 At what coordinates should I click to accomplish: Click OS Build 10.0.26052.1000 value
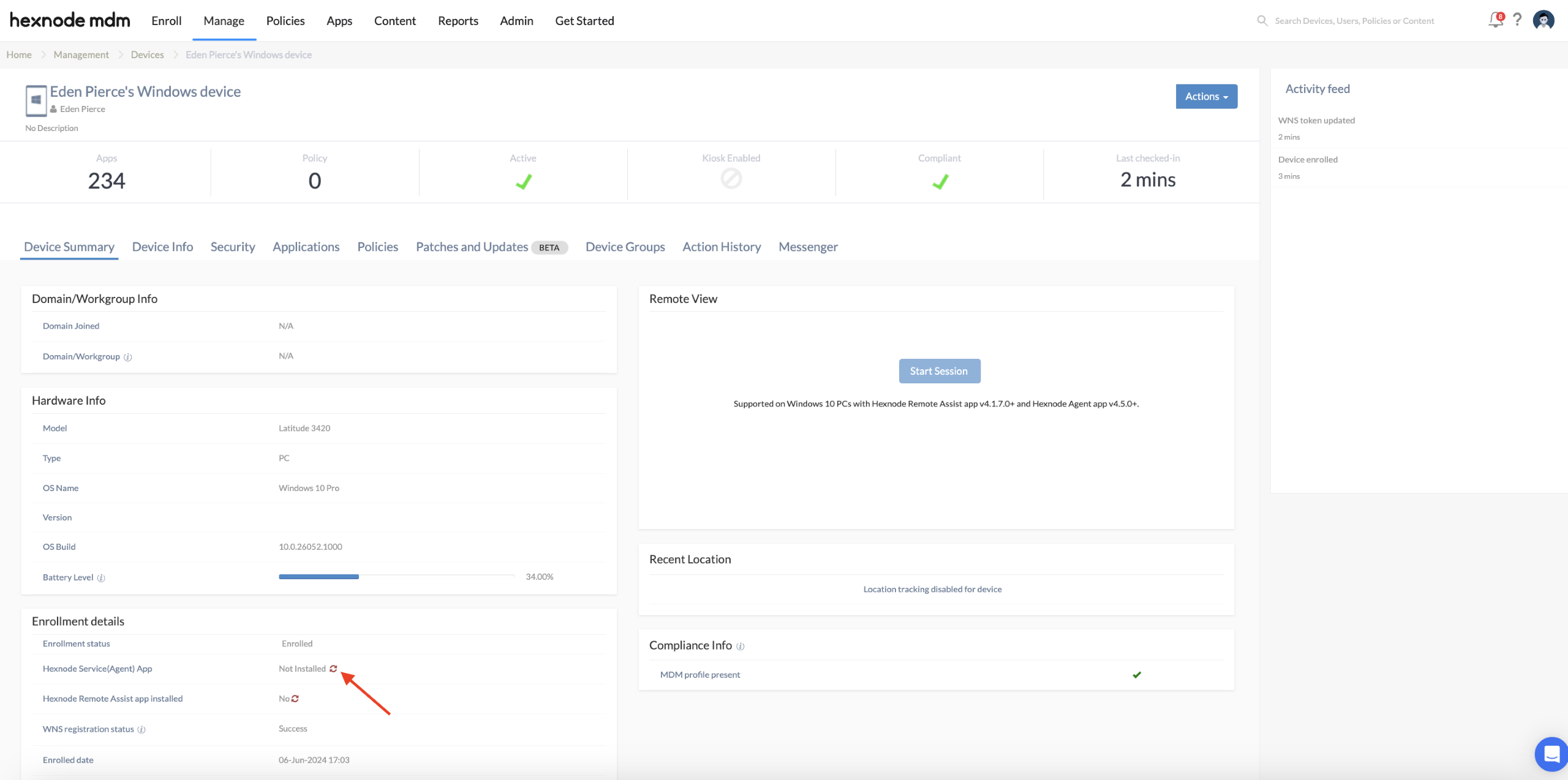click(x=311, y=547)
